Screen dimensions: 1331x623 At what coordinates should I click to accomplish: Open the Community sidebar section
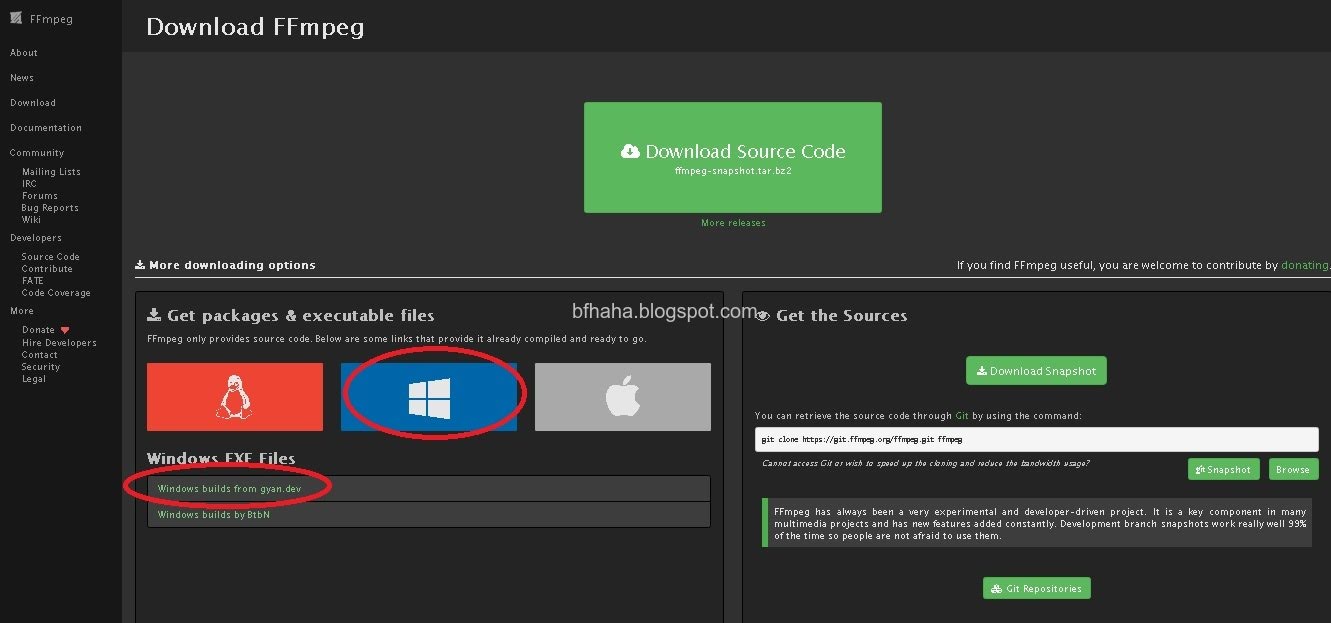click(x=37, y=153)
